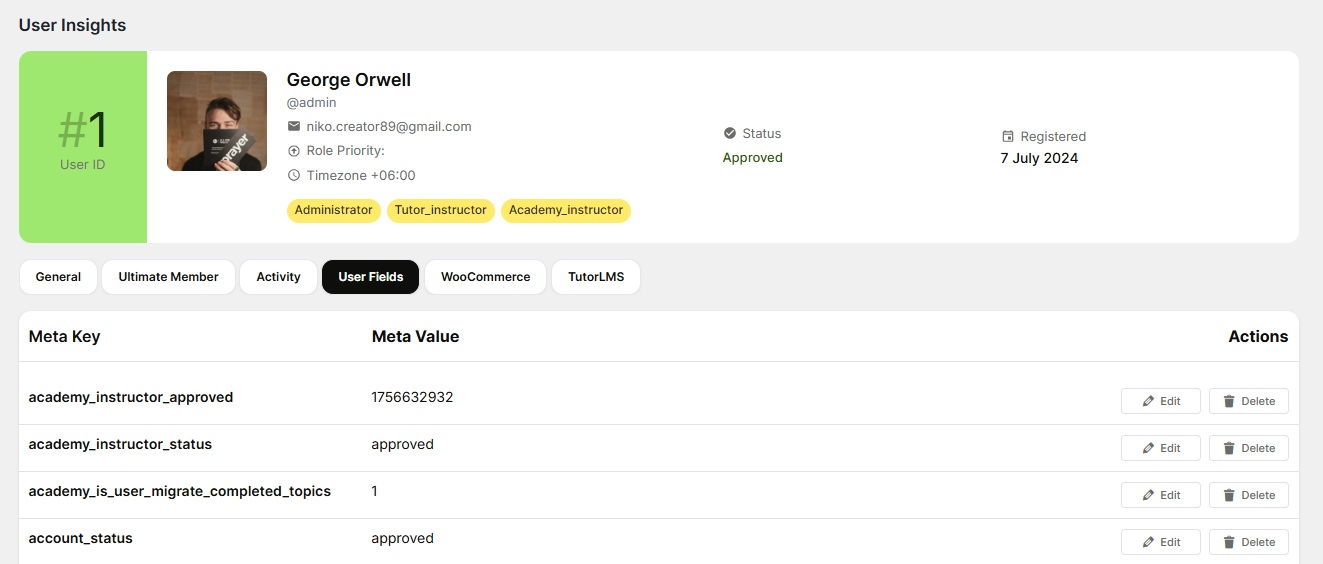The width and height of the screenshot is (1323, 564).
Task: Click the Tutor_instructor role badge
Action: 441,210
